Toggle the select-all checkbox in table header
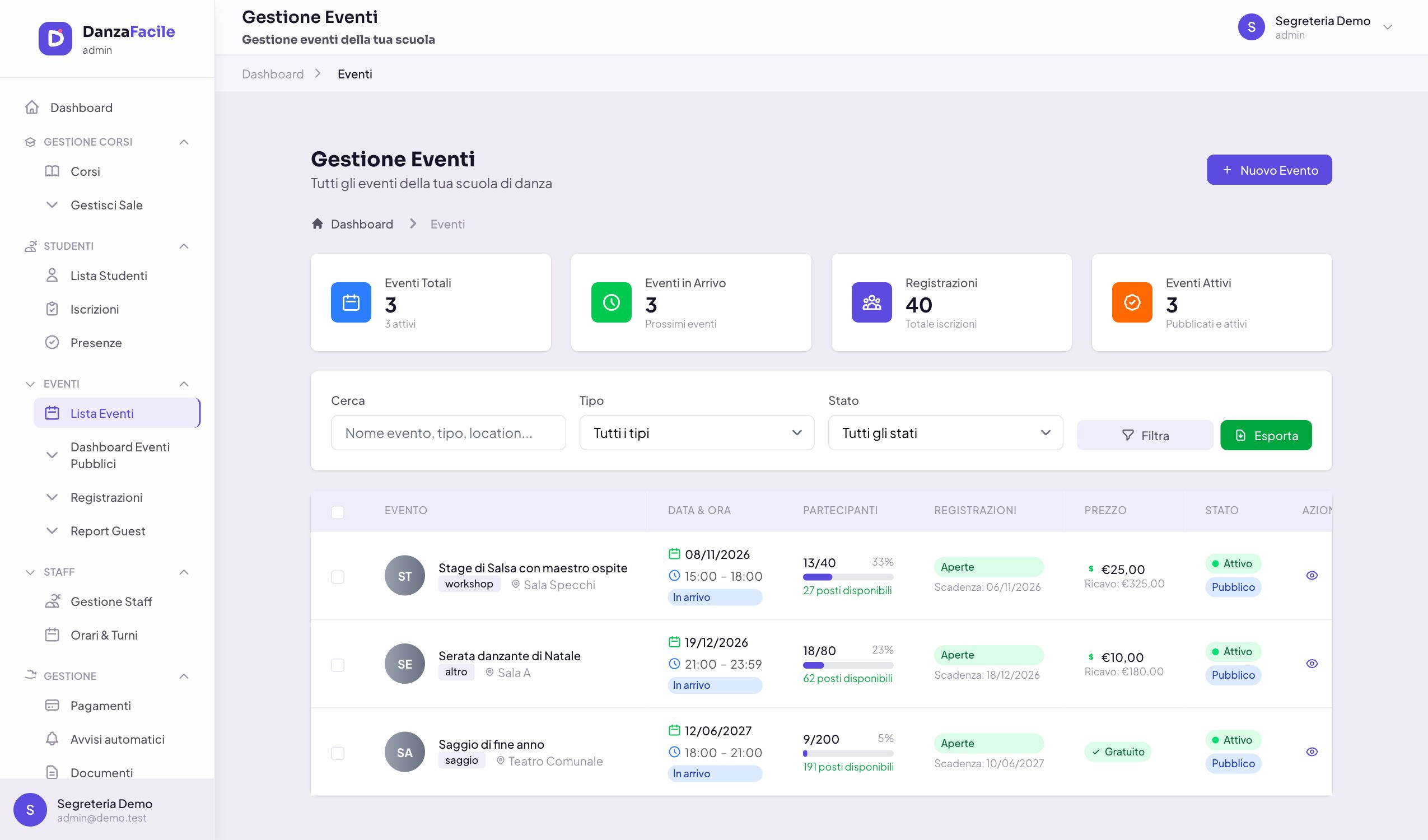This screenshot has height=840, width=1428. 338,512
